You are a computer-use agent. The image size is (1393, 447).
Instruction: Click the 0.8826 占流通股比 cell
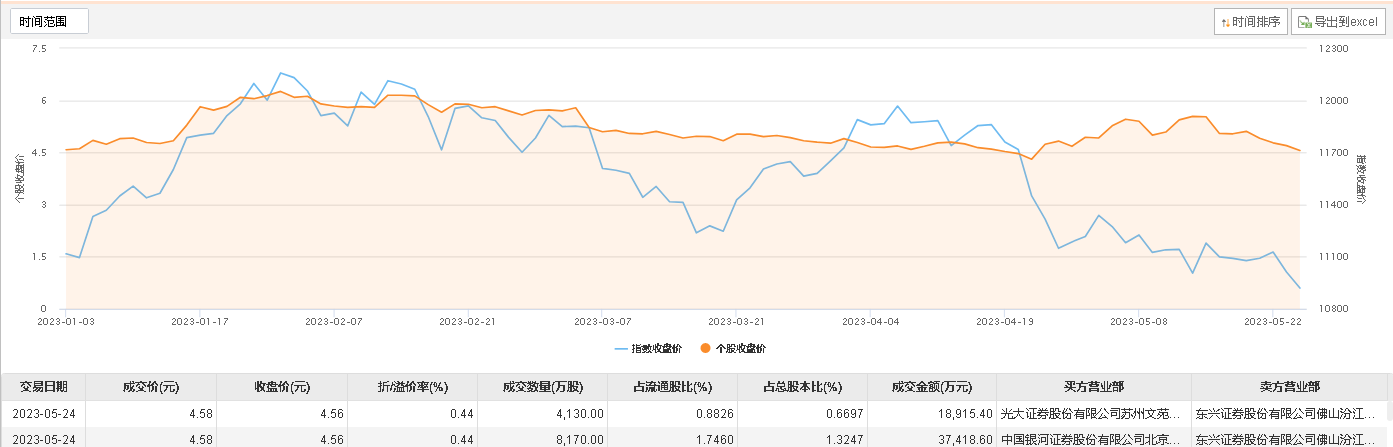pyautogui.click(x=672, y=413)
